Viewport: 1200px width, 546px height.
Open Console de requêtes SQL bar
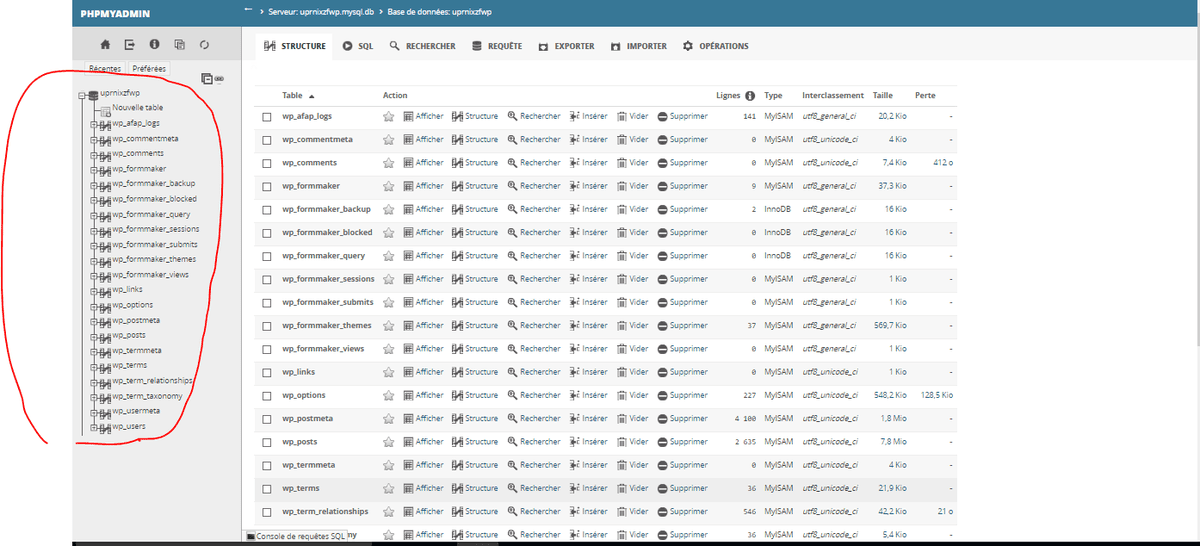click(296, 537)
